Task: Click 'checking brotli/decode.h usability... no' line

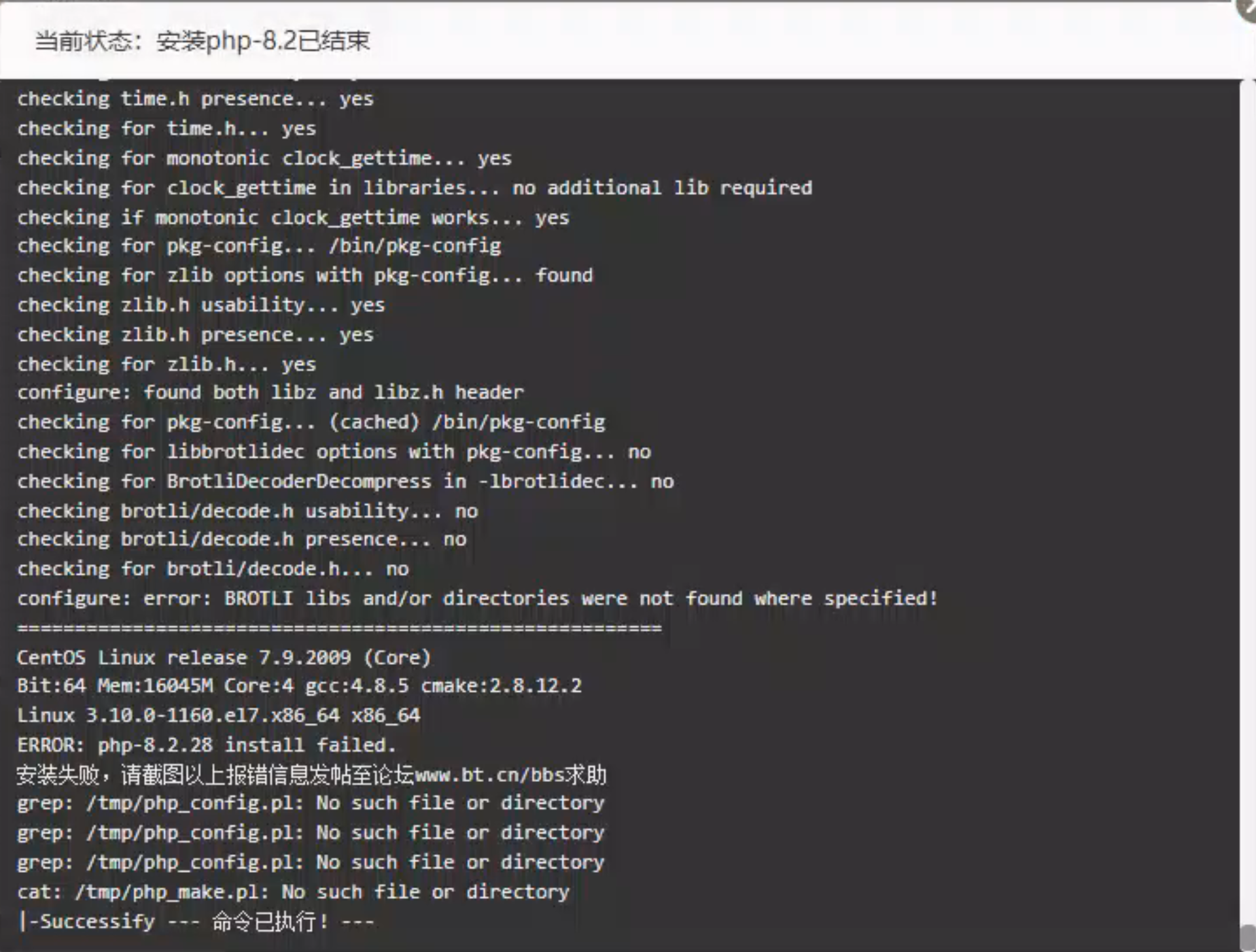Action: click(x=247, y=511)
